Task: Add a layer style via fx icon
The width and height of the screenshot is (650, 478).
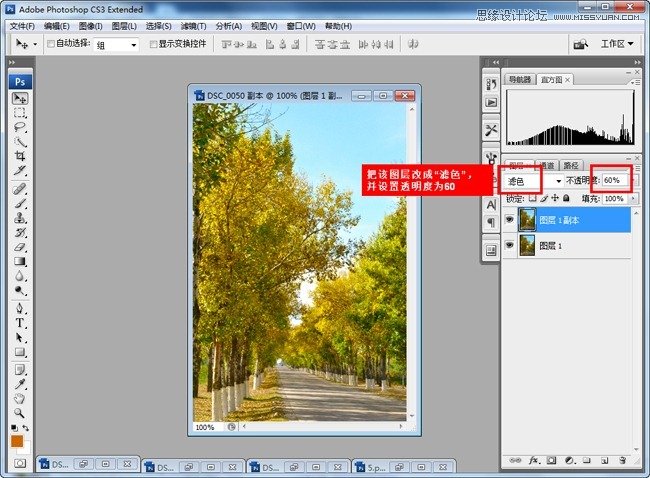Action: 534,460
